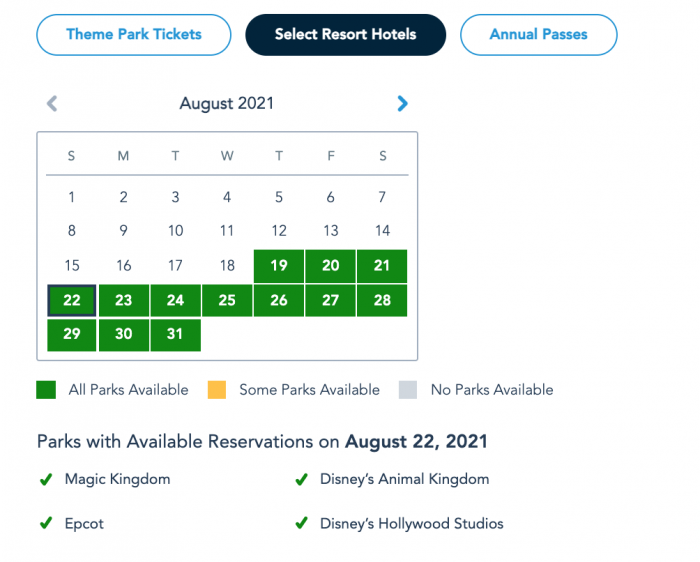Choose August 31 date cell

click(175, 335)
